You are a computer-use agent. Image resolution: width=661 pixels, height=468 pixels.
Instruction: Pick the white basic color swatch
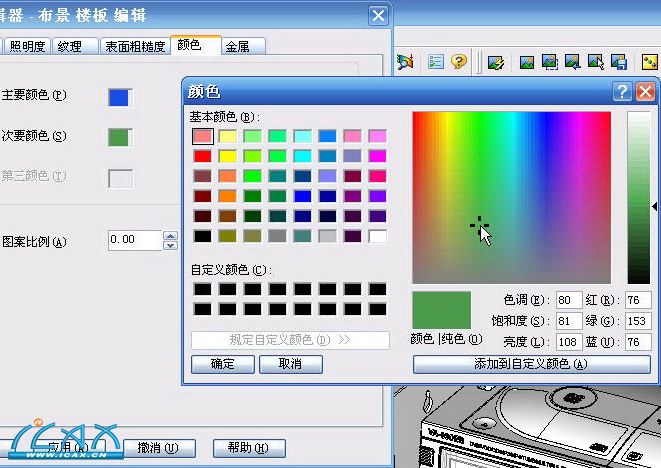coord(377,236)
